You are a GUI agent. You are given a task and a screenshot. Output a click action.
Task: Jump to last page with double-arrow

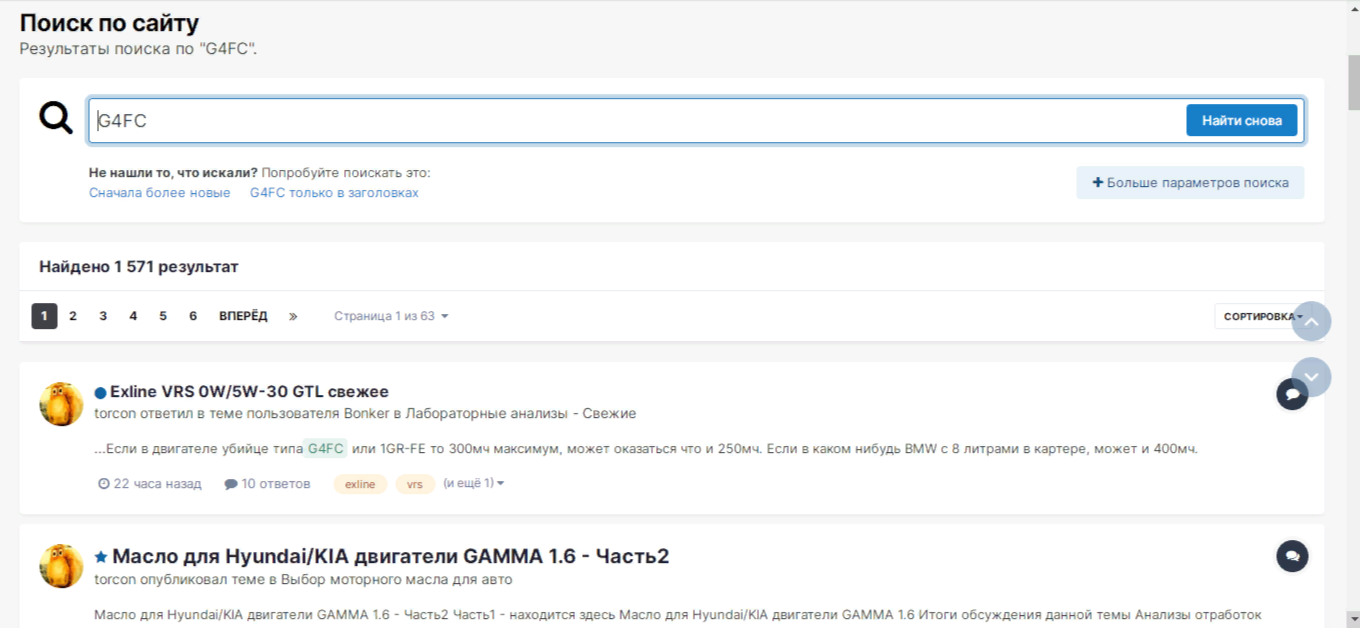tap(293, 316)
